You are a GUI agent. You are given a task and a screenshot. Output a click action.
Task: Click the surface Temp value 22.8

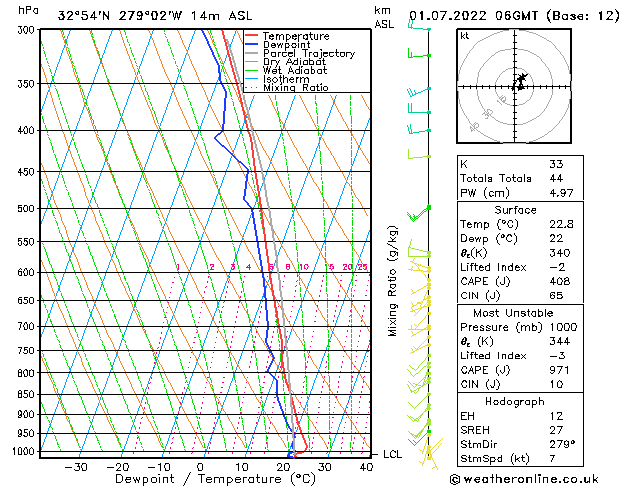click(561, 224)
